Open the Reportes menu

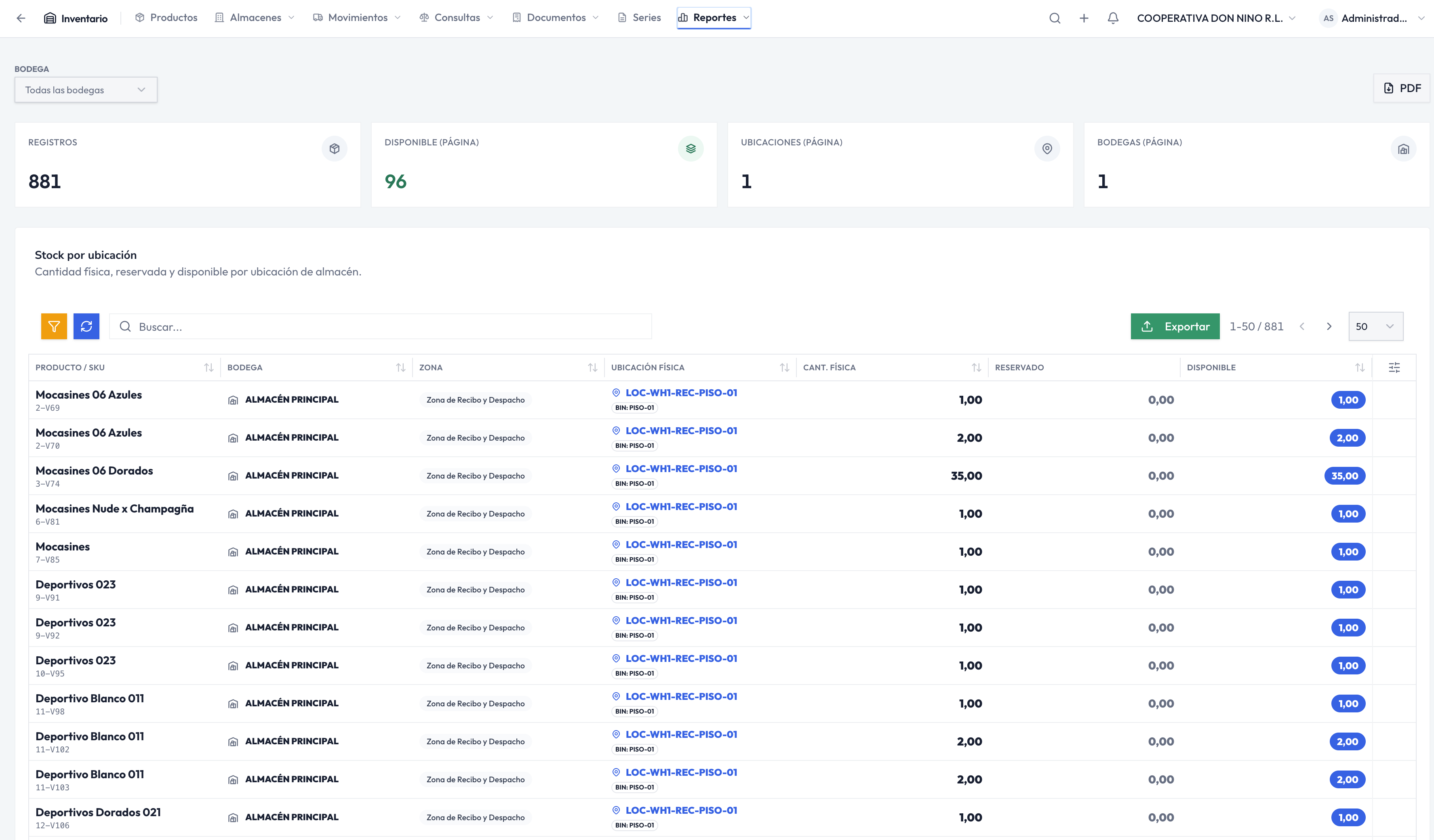714,18
